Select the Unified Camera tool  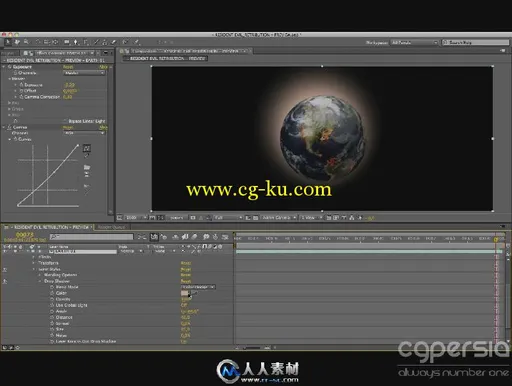[x=47, y=42]
